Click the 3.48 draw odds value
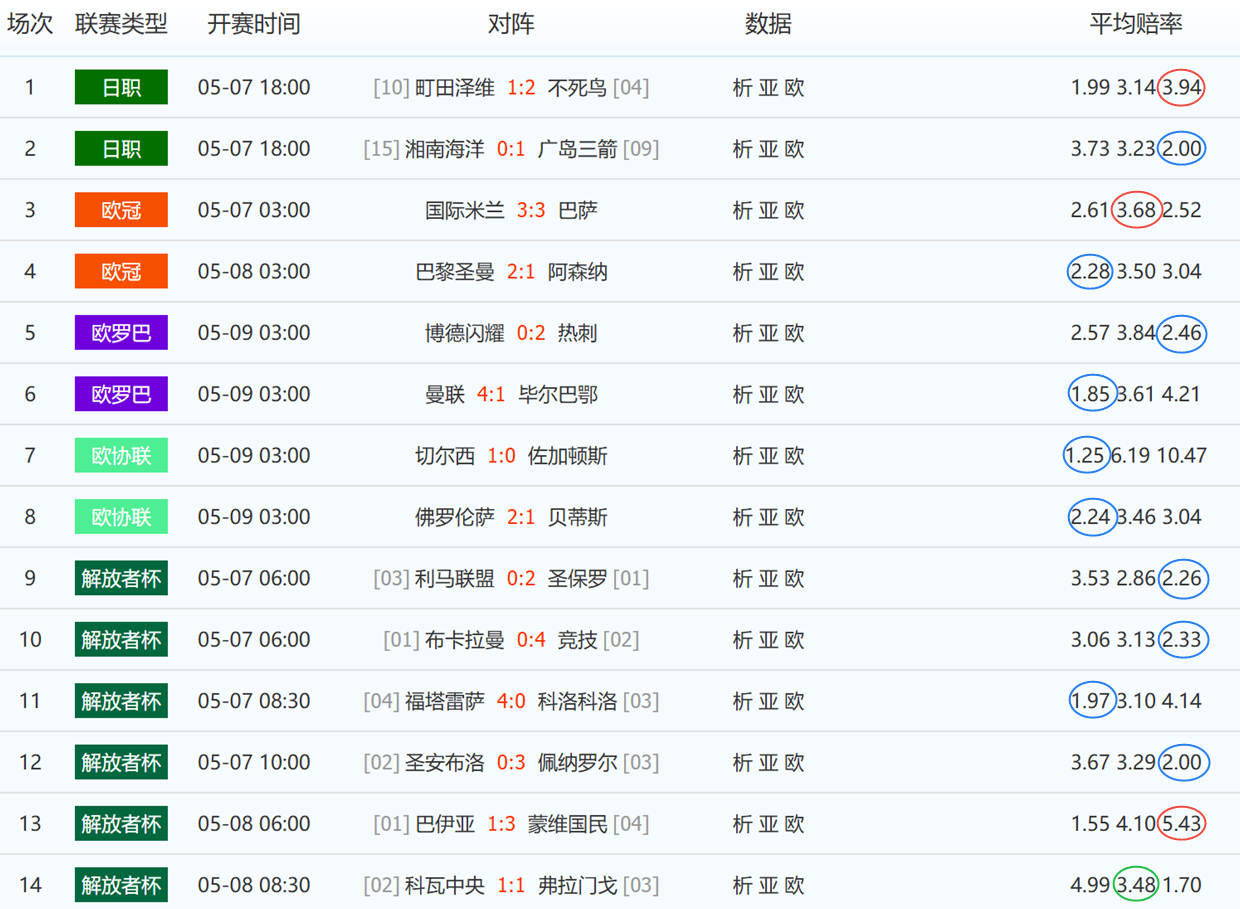The image size is (1240, 909). [x=1136, y=885]
